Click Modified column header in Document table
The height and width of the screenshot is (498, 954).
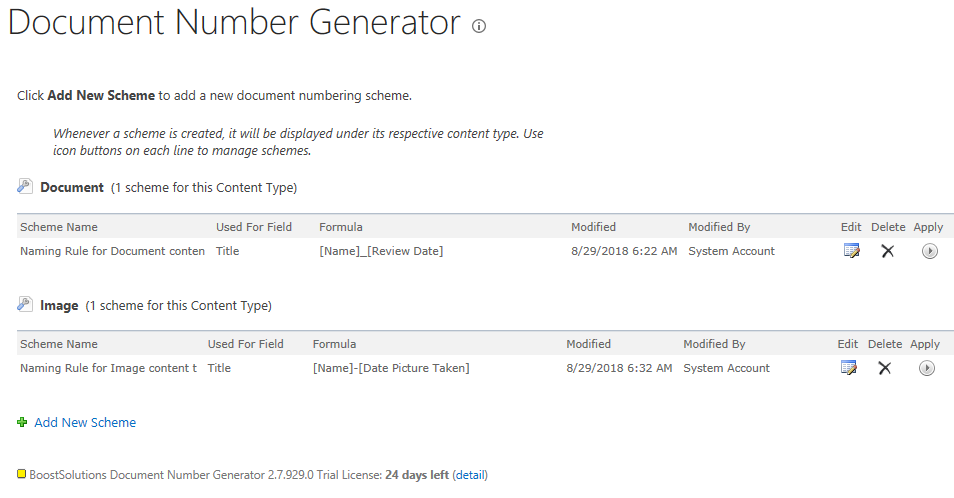pos(593,227)
